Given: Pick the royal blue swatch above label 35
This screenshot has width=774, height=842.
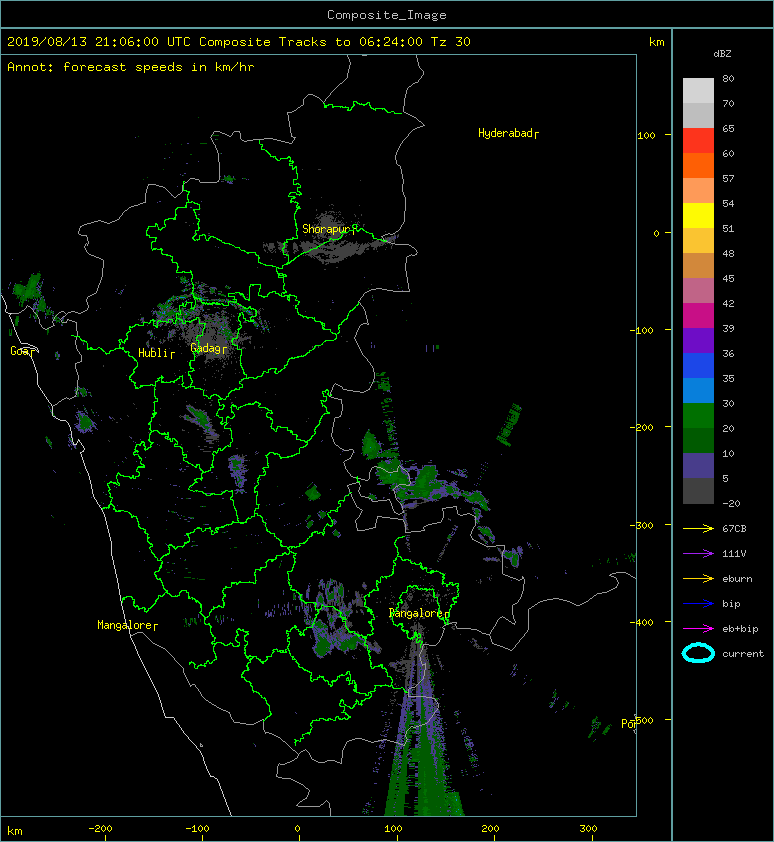Looking at the screenshot, I should coord(698,366).
